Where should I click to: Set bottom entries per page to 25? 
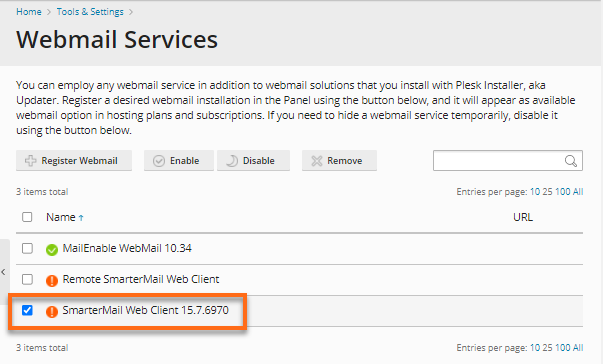(x=547, y=347)
